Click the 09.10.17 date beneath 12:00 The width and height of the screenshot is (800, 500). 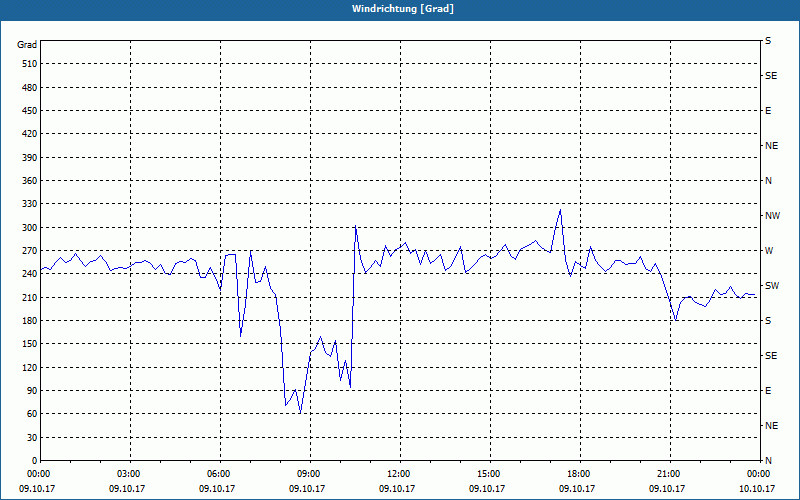click(x=397, y=488)
